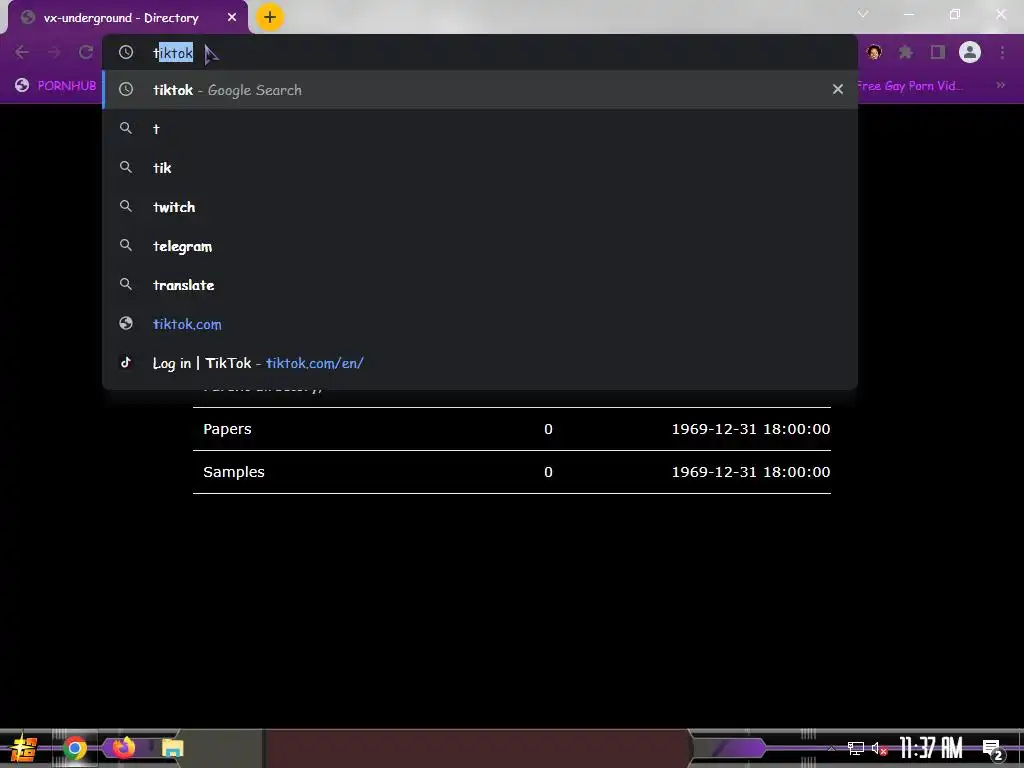Open the tiktok.com URL suggestion
This screenshot has height=768, width=1024.
click(480, 324)
